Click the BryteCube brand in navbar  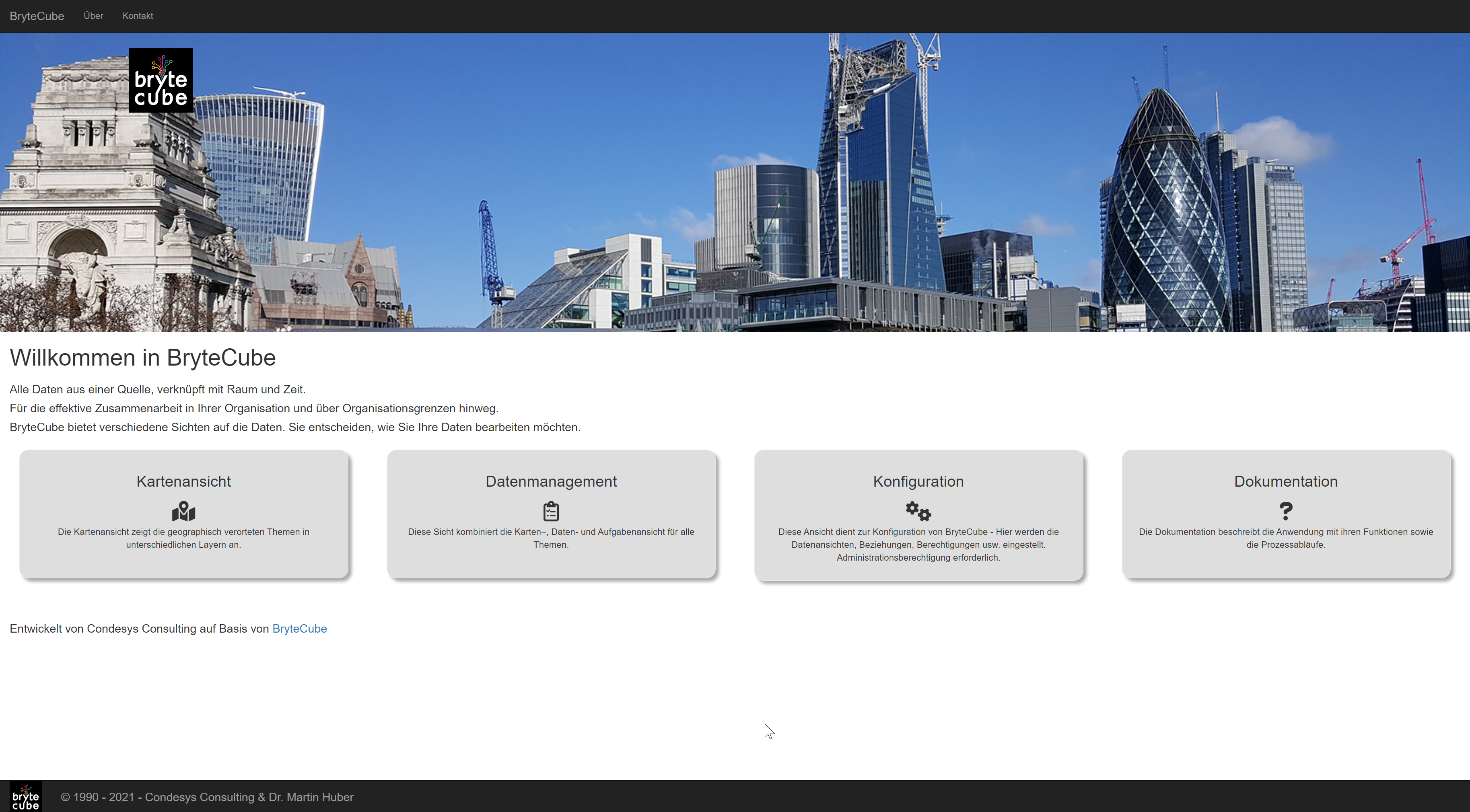click(37, 16)
